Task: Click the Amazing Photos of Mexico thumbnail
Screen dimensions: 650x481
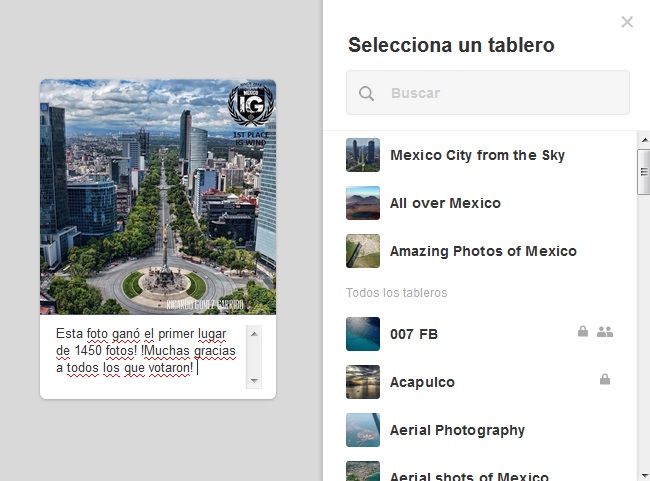Action: pos(363,251)
